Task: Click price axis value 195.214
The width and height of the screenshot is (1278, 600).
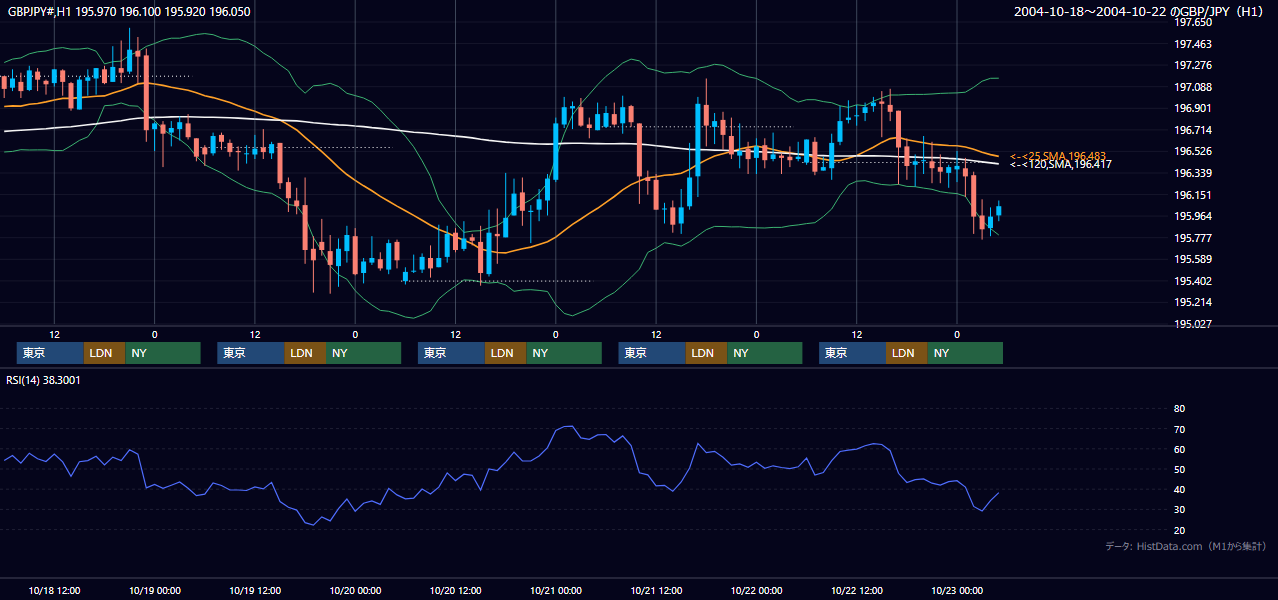Action: (1193, 302)
